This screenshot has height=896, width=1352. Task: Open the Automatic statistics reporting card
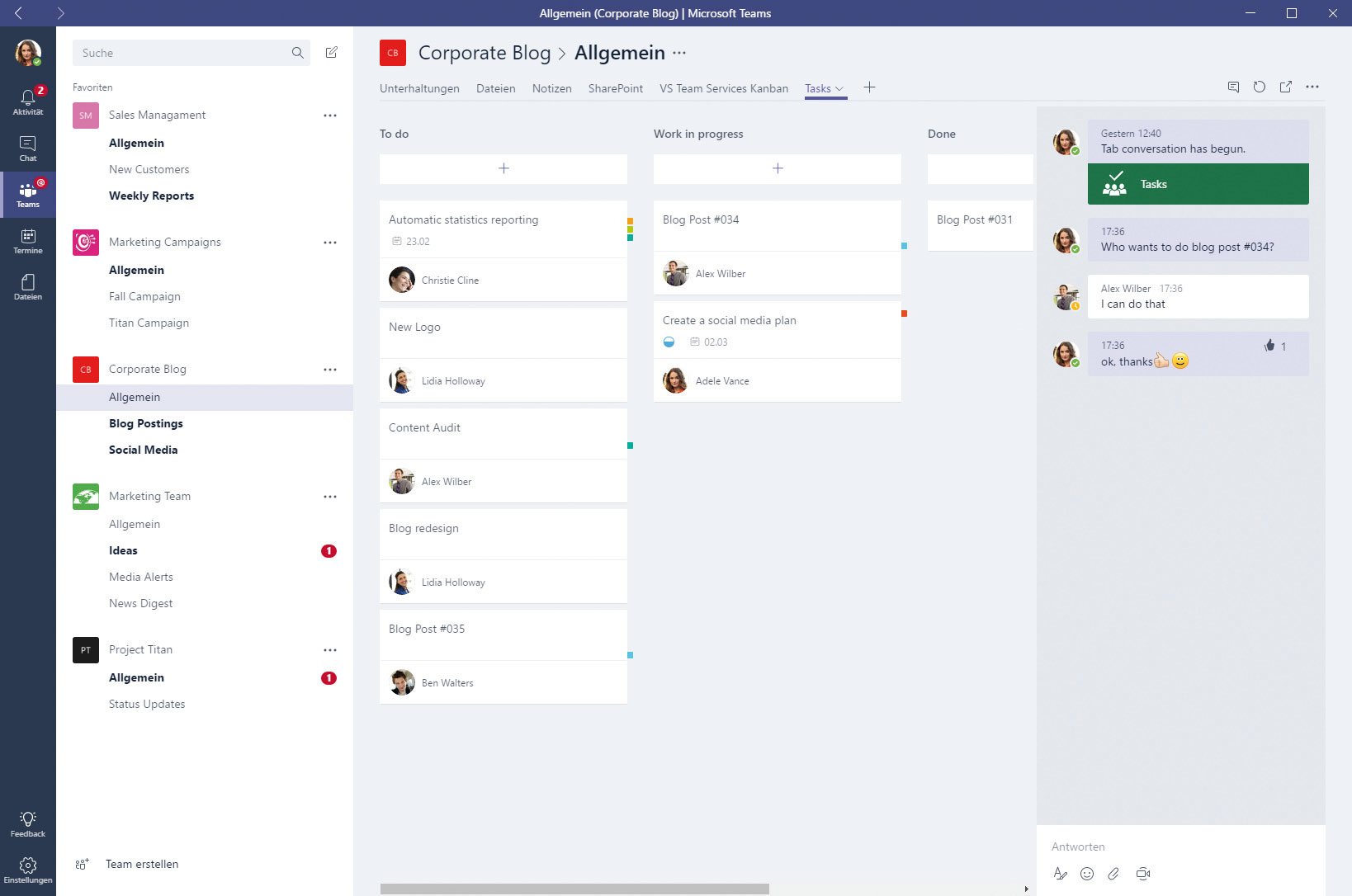click(503, 251)
